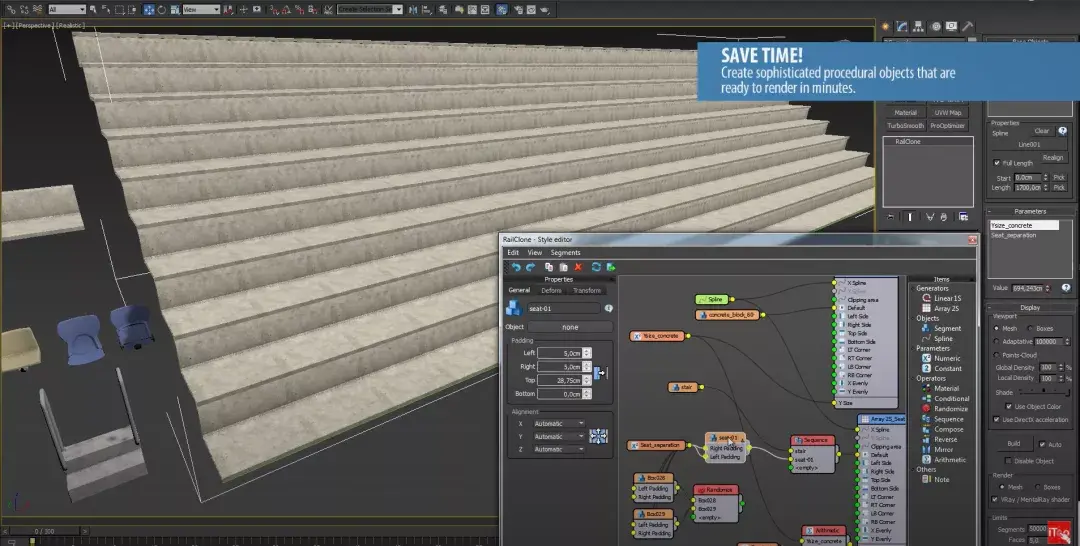
Task: Add a Note item from Others
Action: (941, 479)
